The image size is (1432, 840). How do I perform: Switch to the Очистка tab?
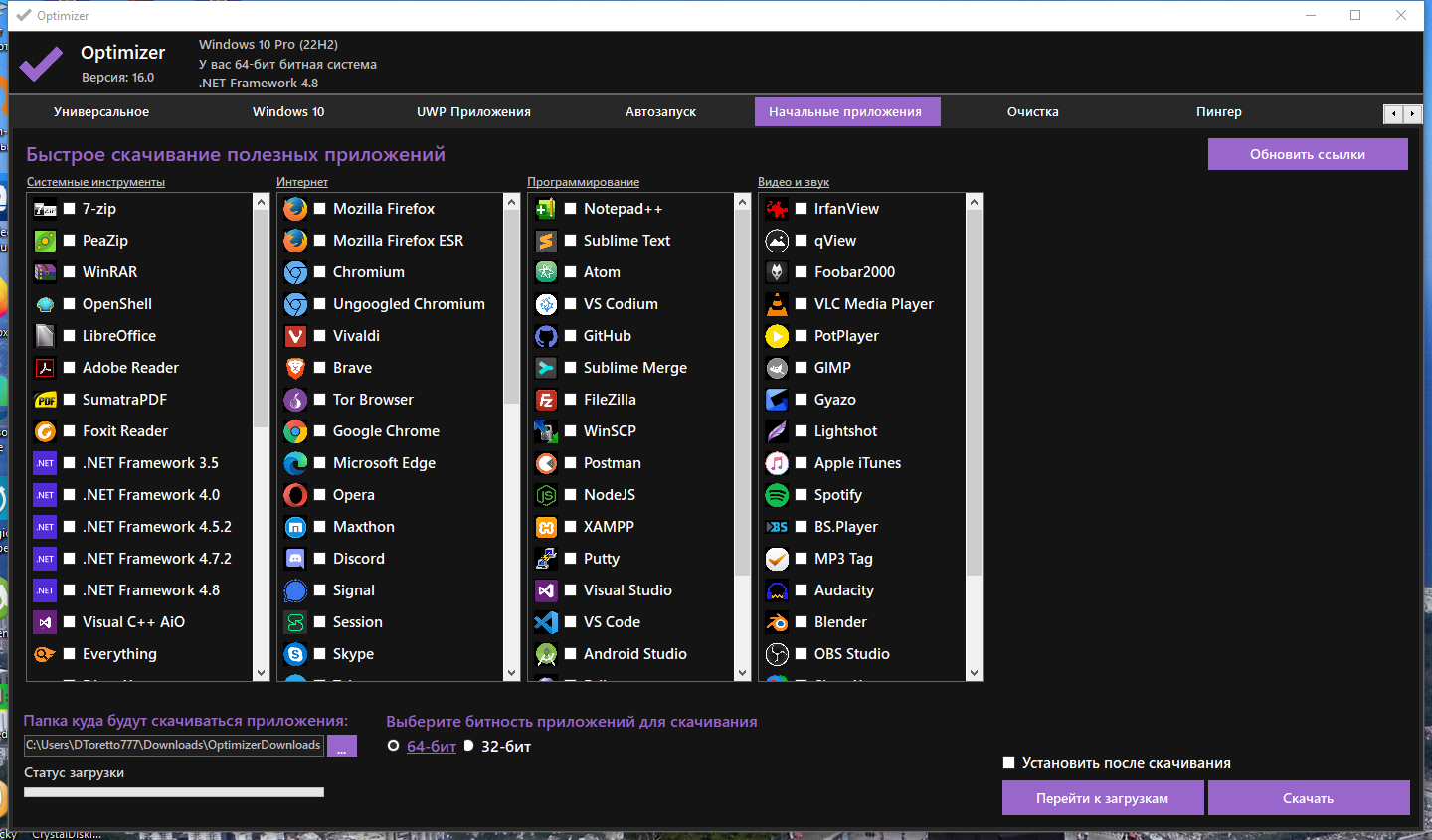tap(1032, 112)
